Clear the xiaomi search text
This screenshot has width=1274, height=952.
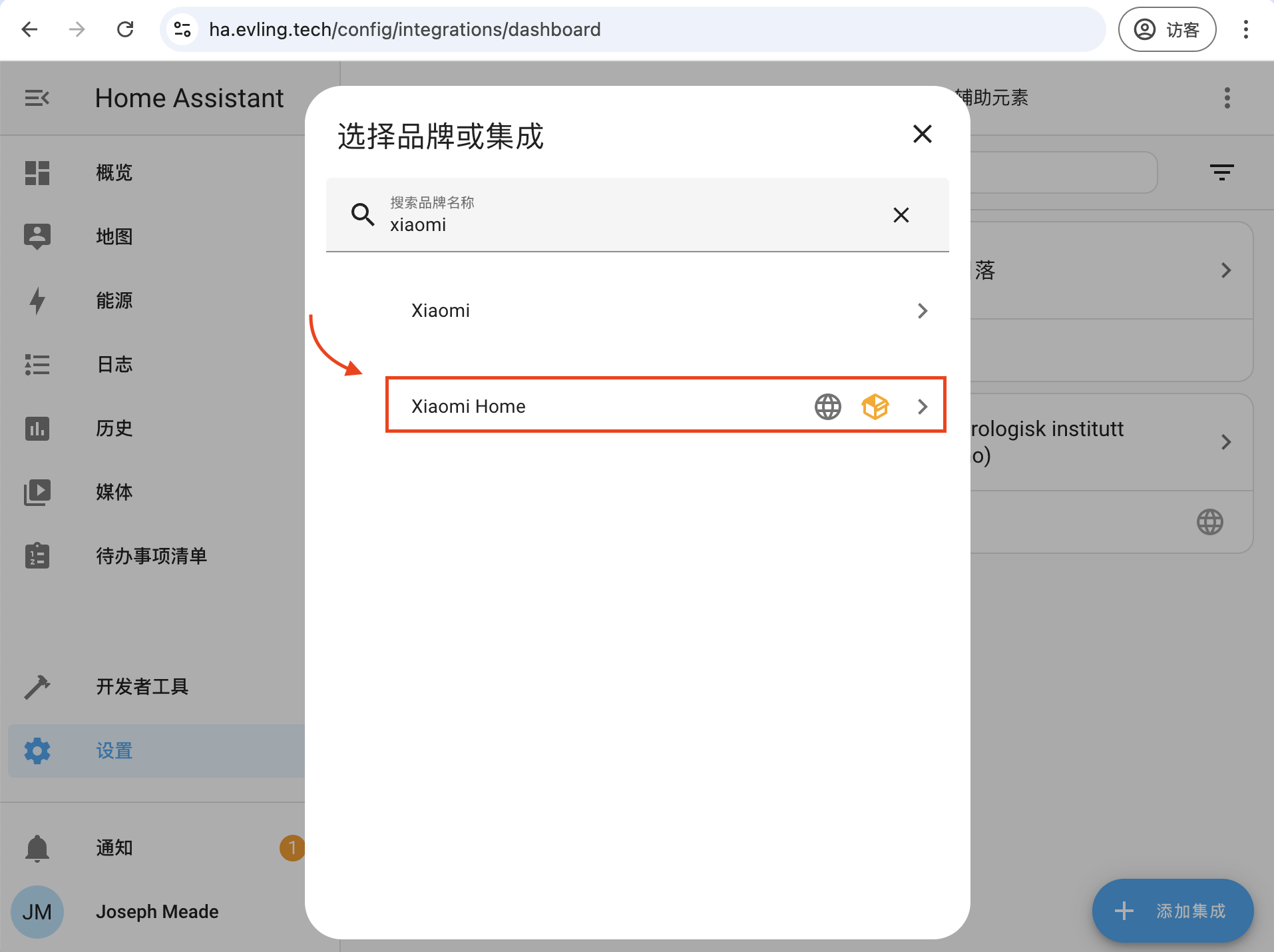pyautogui.click(x=901, y=214)
